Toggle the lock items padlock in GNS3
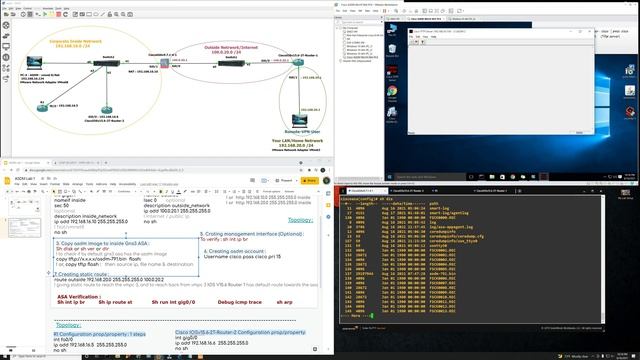The height and width of the screenshot is (360, 640). coord(110,14)
